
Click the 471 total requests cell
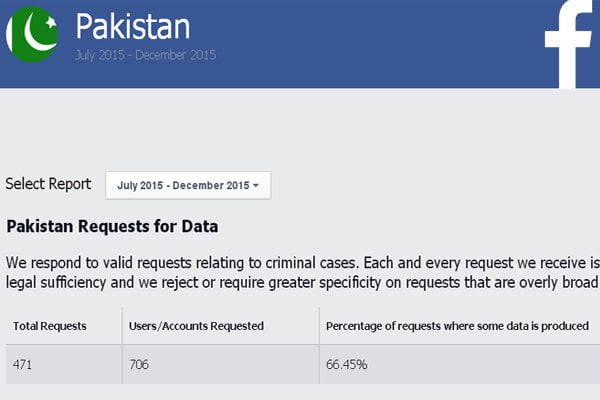[x=22, y=364]
